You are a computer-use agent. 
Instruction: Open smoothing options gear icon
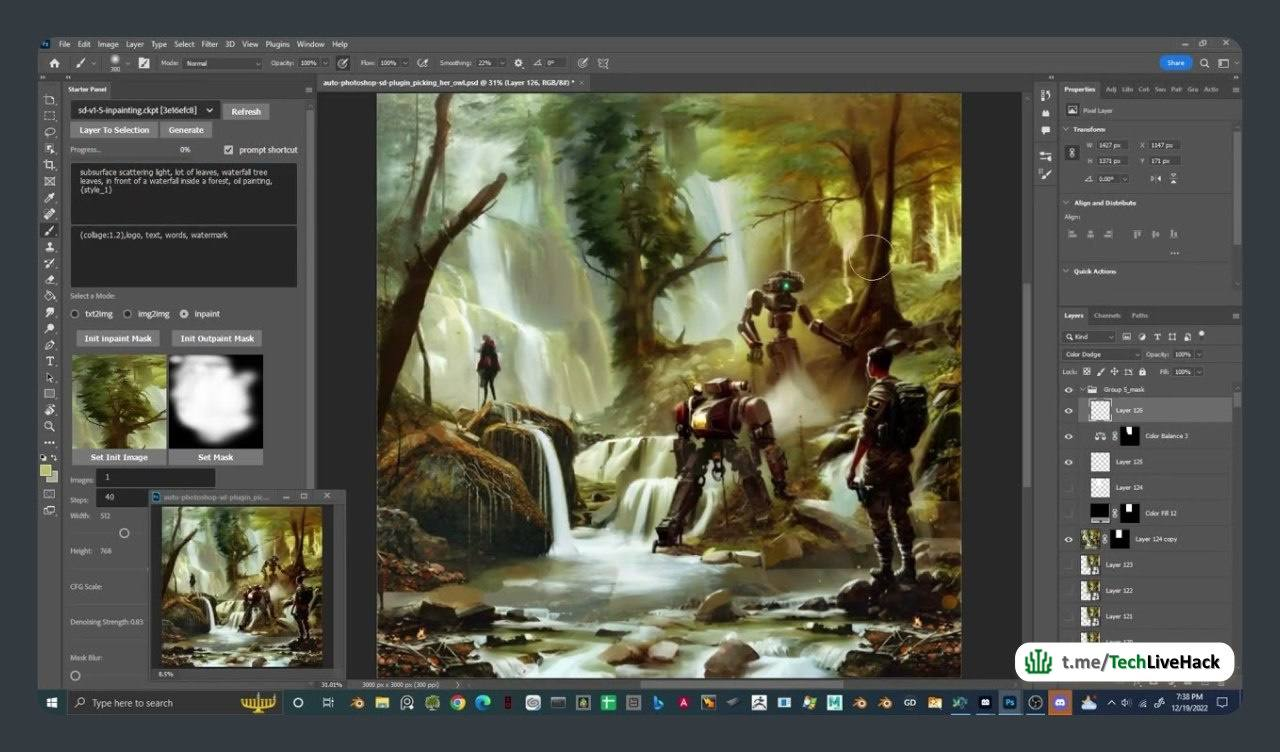(x=518, y=63)
